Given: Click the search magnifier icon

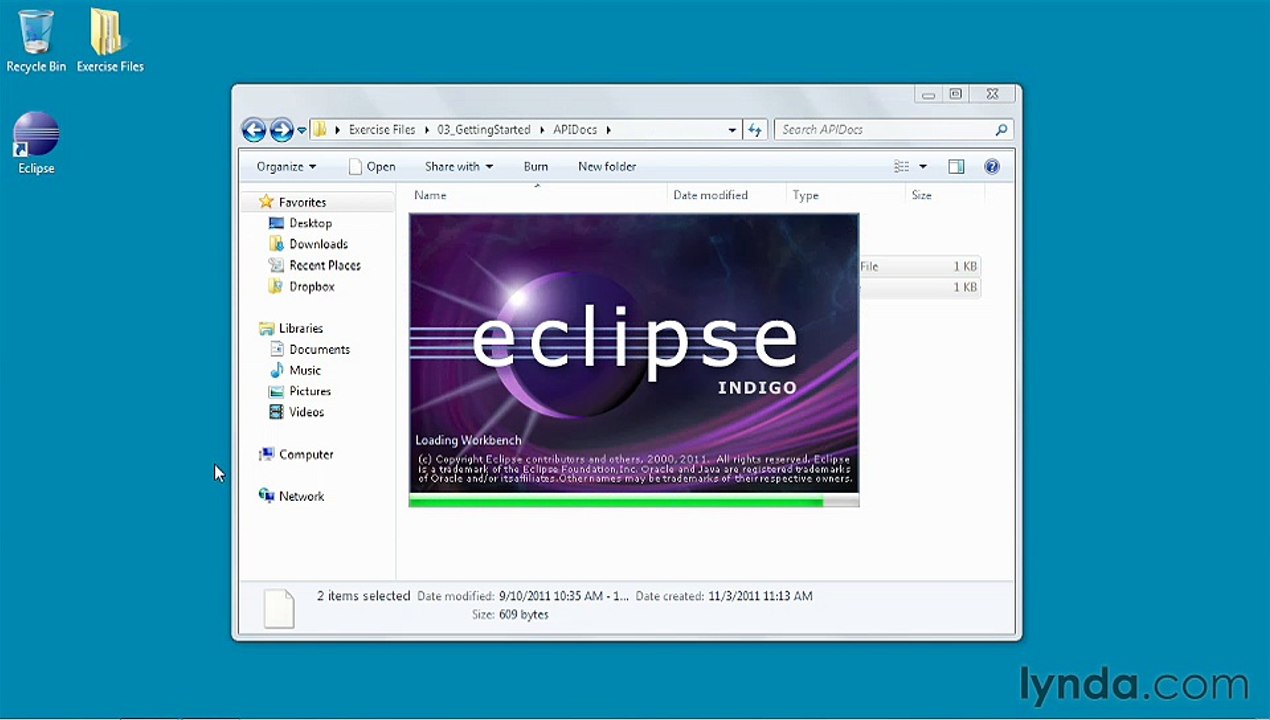Looking at the screenshot, I should [x=1001, y=130].
